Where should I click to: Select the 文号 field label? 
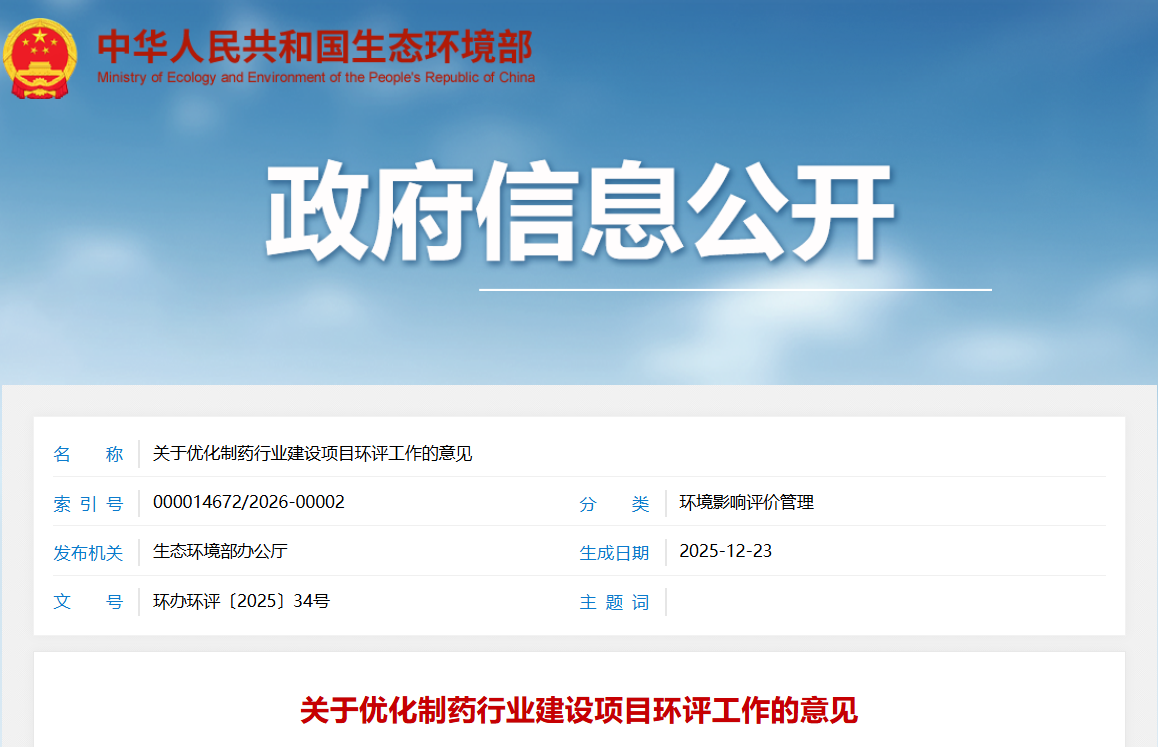(88, 602)
